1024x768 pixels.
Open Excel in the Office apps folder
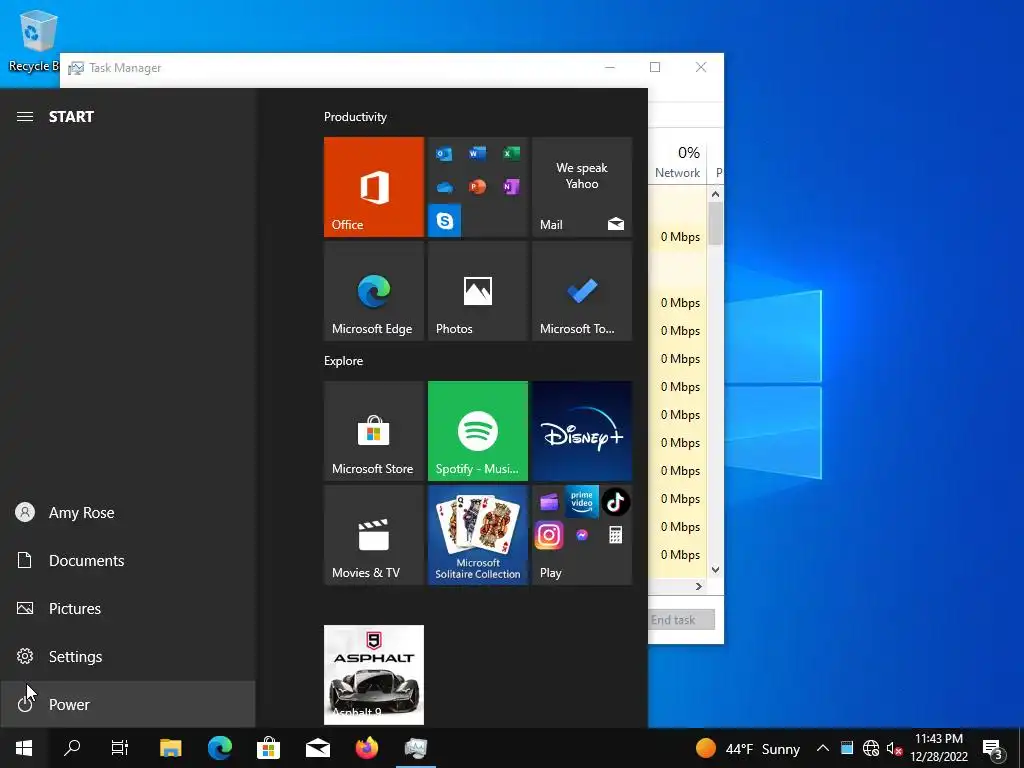(511, 153)
